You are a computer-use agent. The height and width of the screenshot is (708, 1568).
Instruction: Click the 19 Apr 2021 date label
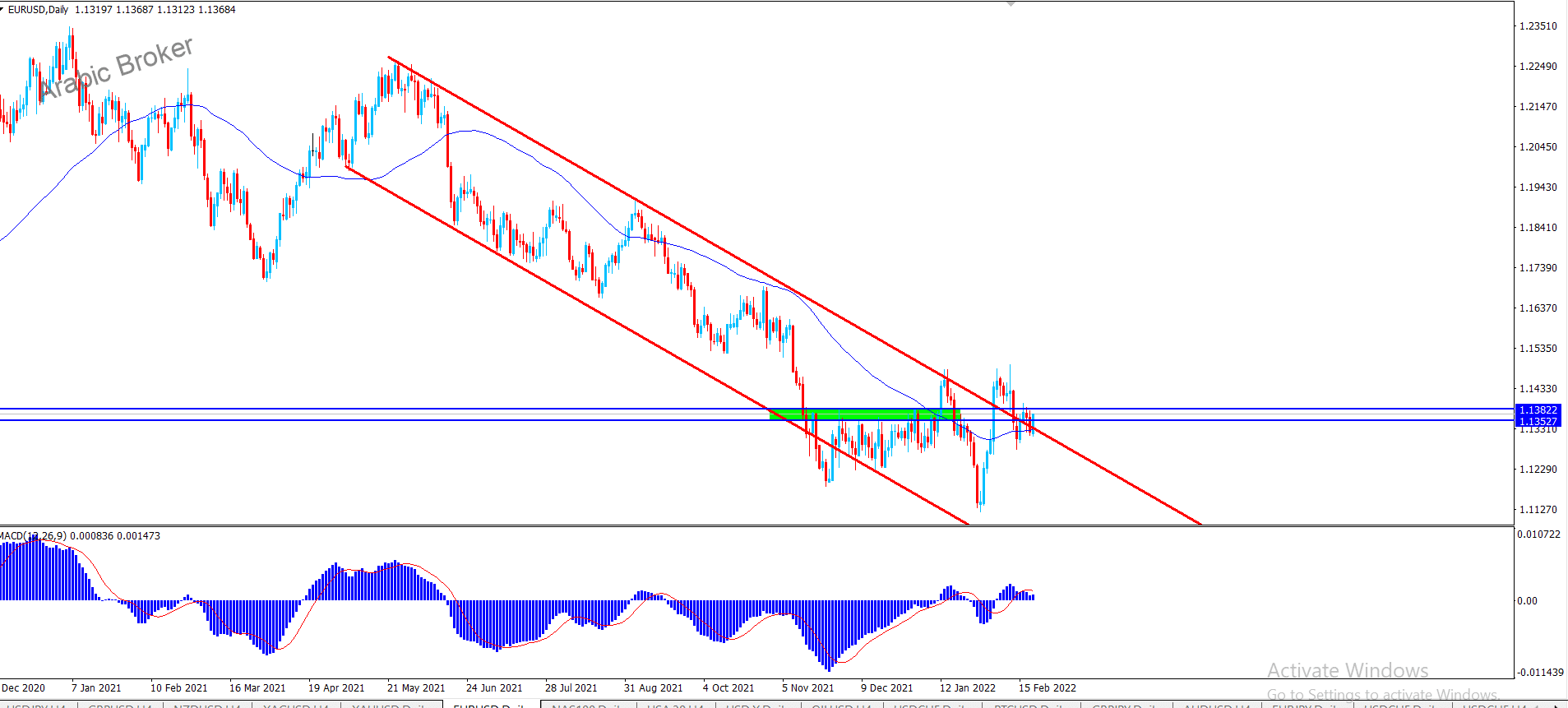pyautogui.click(x=336, y=688)
